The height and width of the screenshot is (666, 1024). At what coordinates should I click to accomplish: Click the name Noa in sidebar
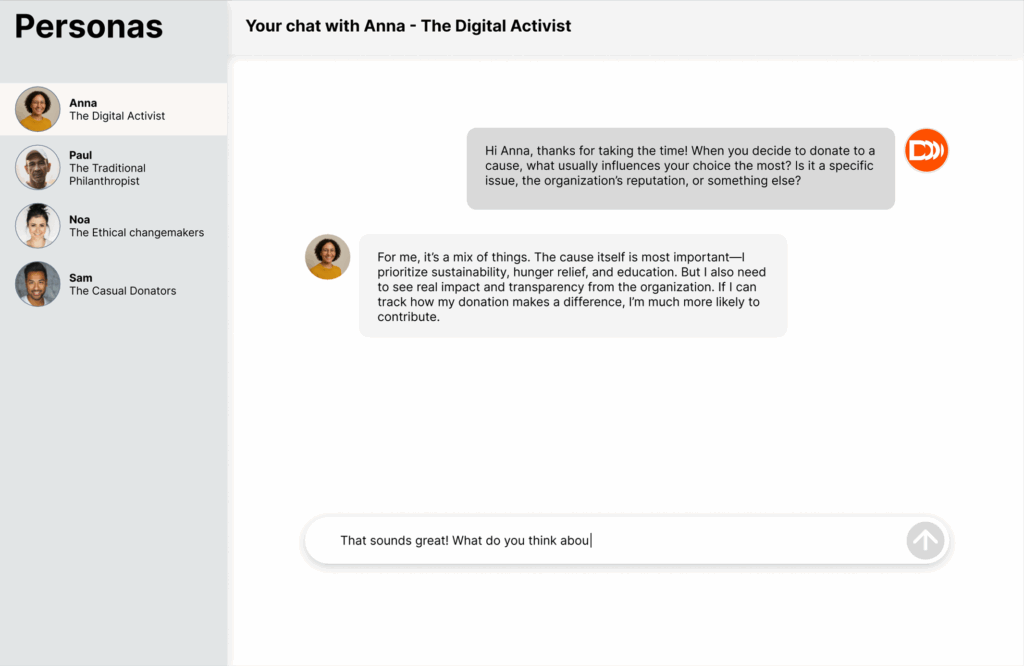[80, 219]
